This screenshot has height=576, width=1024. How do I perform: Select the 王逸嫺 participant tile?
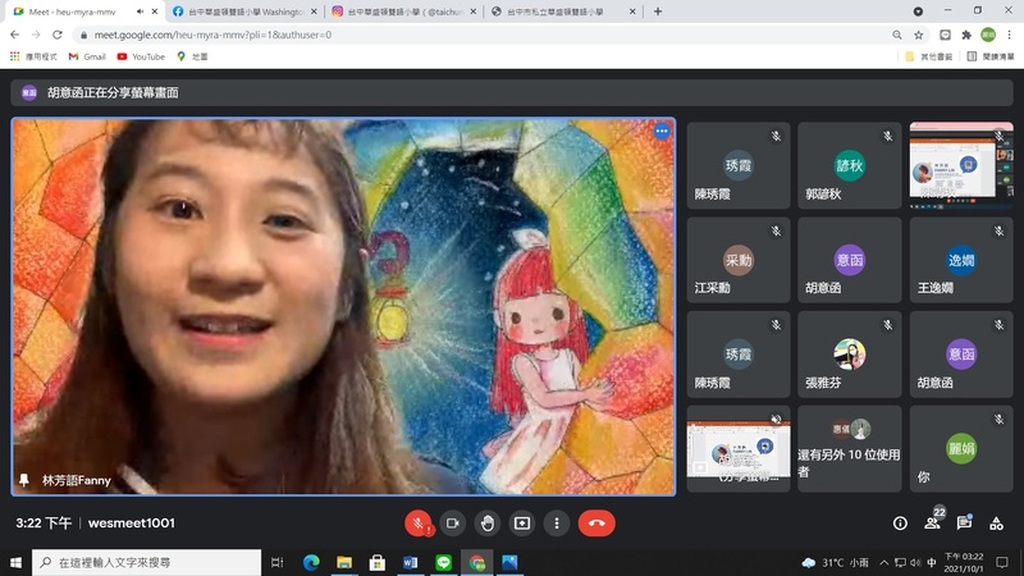[961, 260]
